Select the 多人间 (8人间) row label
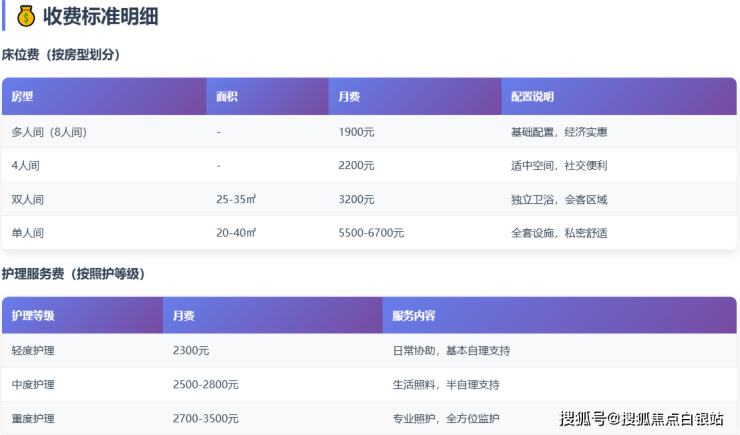The image size is (740, 435). (x=49, y=132)
